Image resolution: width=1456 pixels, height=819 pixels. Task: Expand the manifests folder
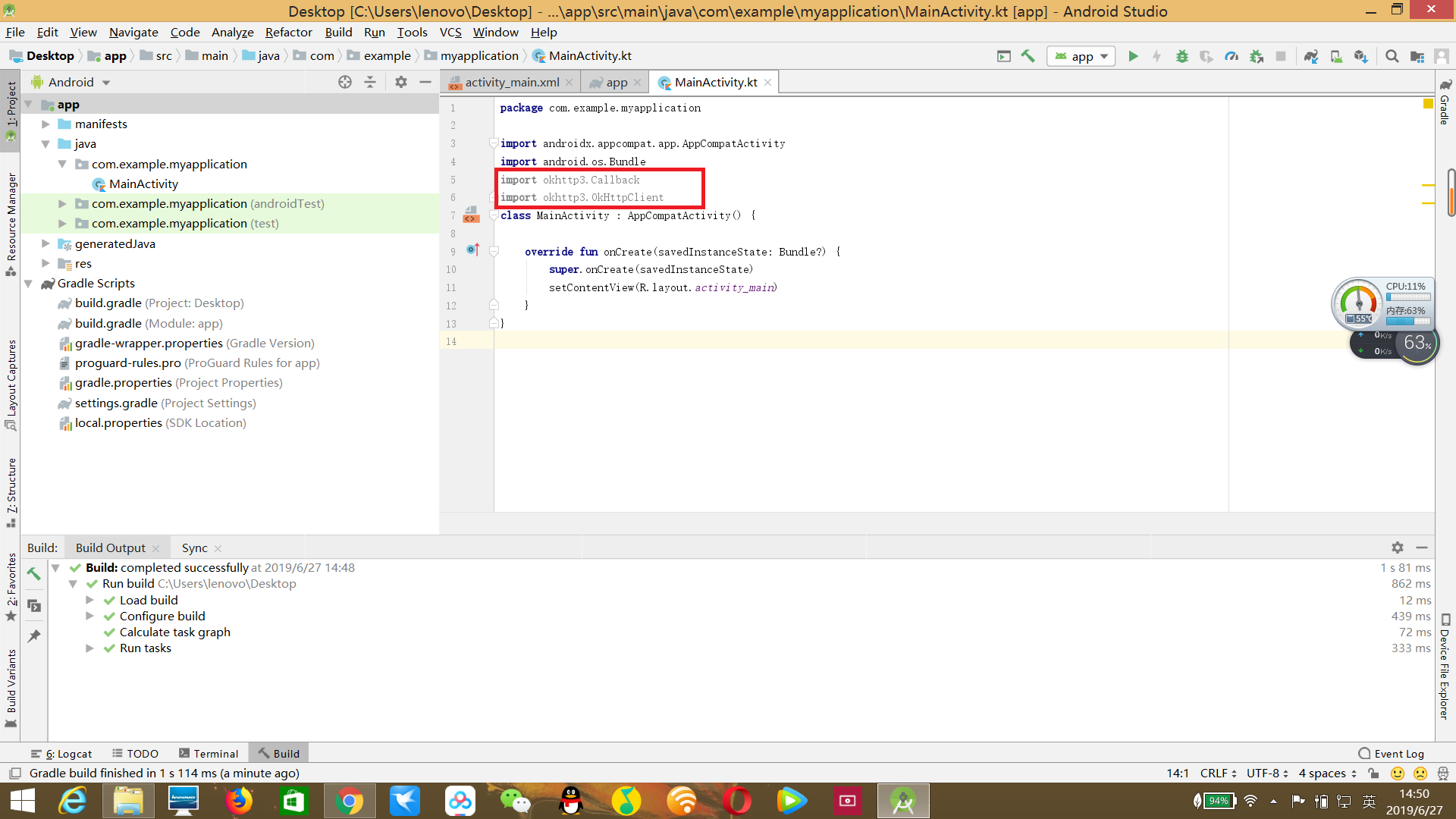pyautogui.click(x=45, y=124)
